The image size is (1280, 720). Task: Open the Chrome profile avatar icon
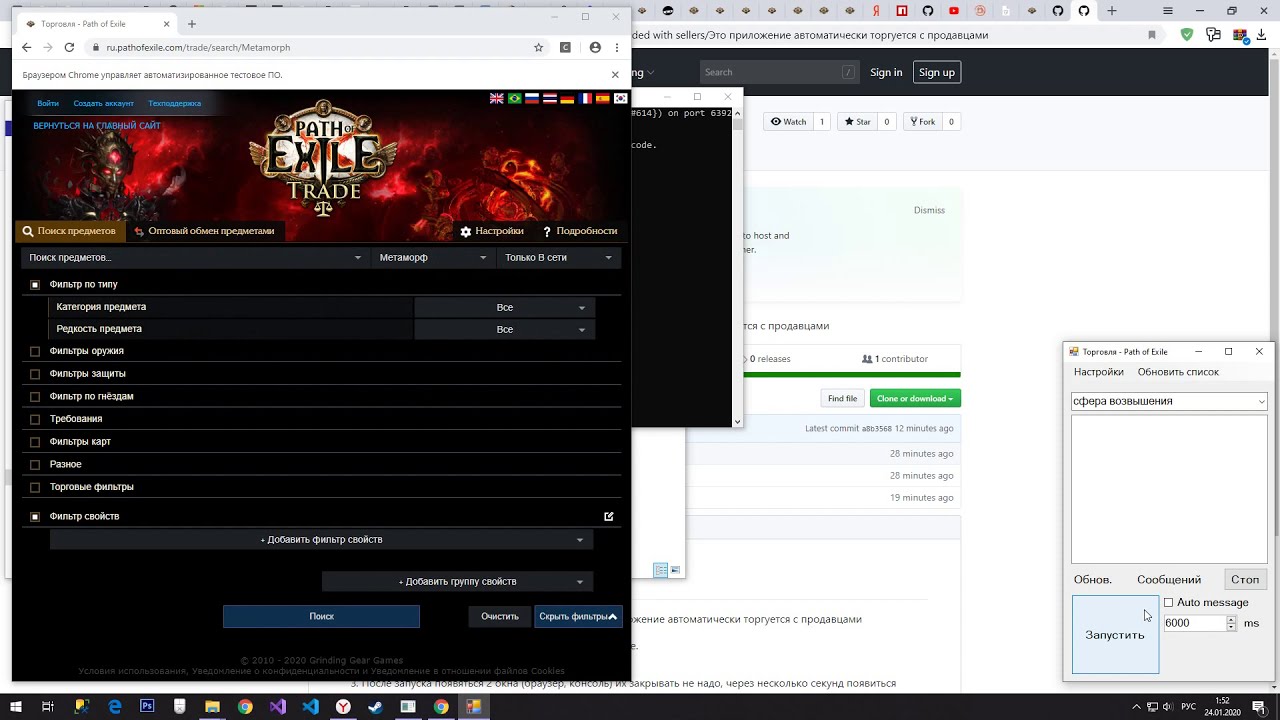pos(595,47)
